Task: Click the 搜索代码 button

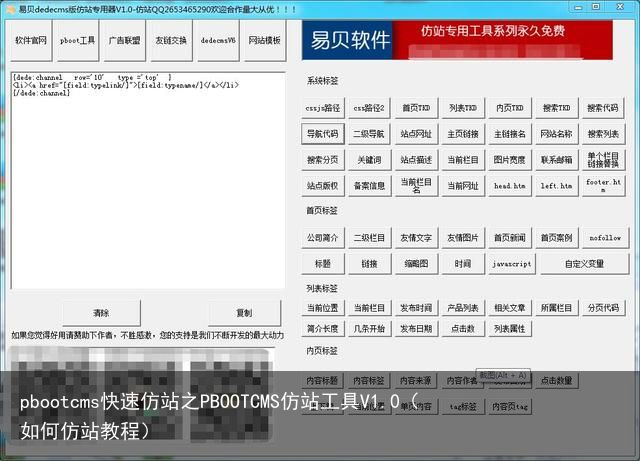Action: tap(603, 108)
